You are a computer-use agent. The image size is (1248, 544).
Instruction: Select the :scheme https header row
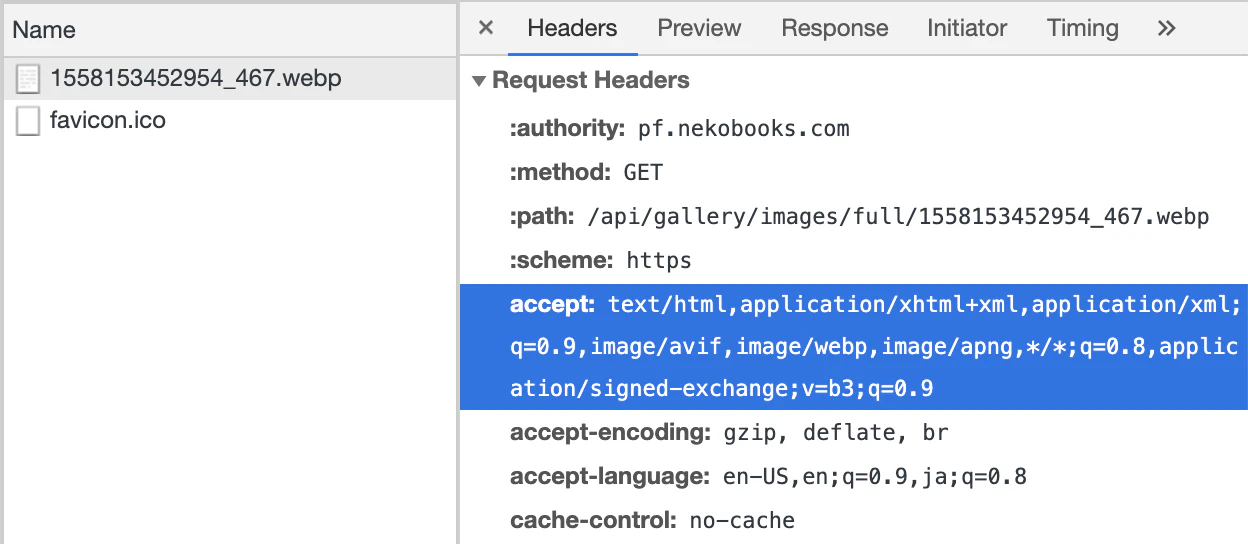pos(854,260)
